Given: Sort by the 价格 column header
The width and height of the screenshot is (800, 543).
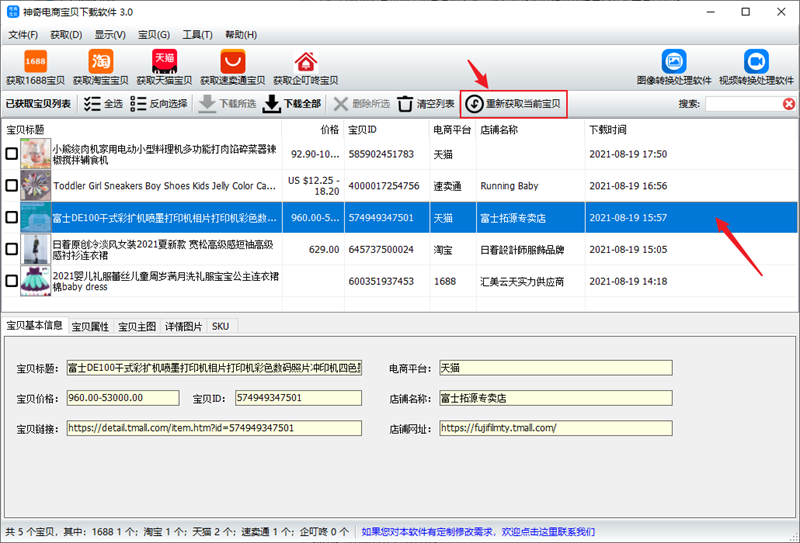Looking at the screenshot, I should [x=313, y=130].
